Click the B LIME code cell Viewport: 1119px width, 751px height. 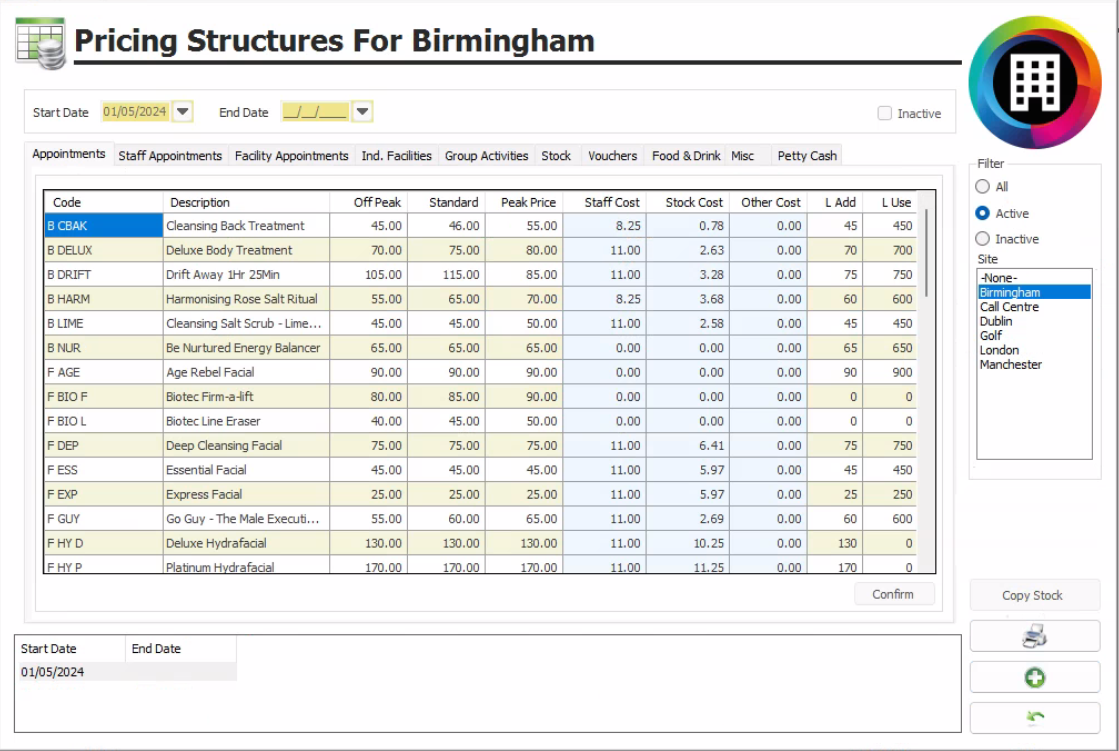coord(103,323)
